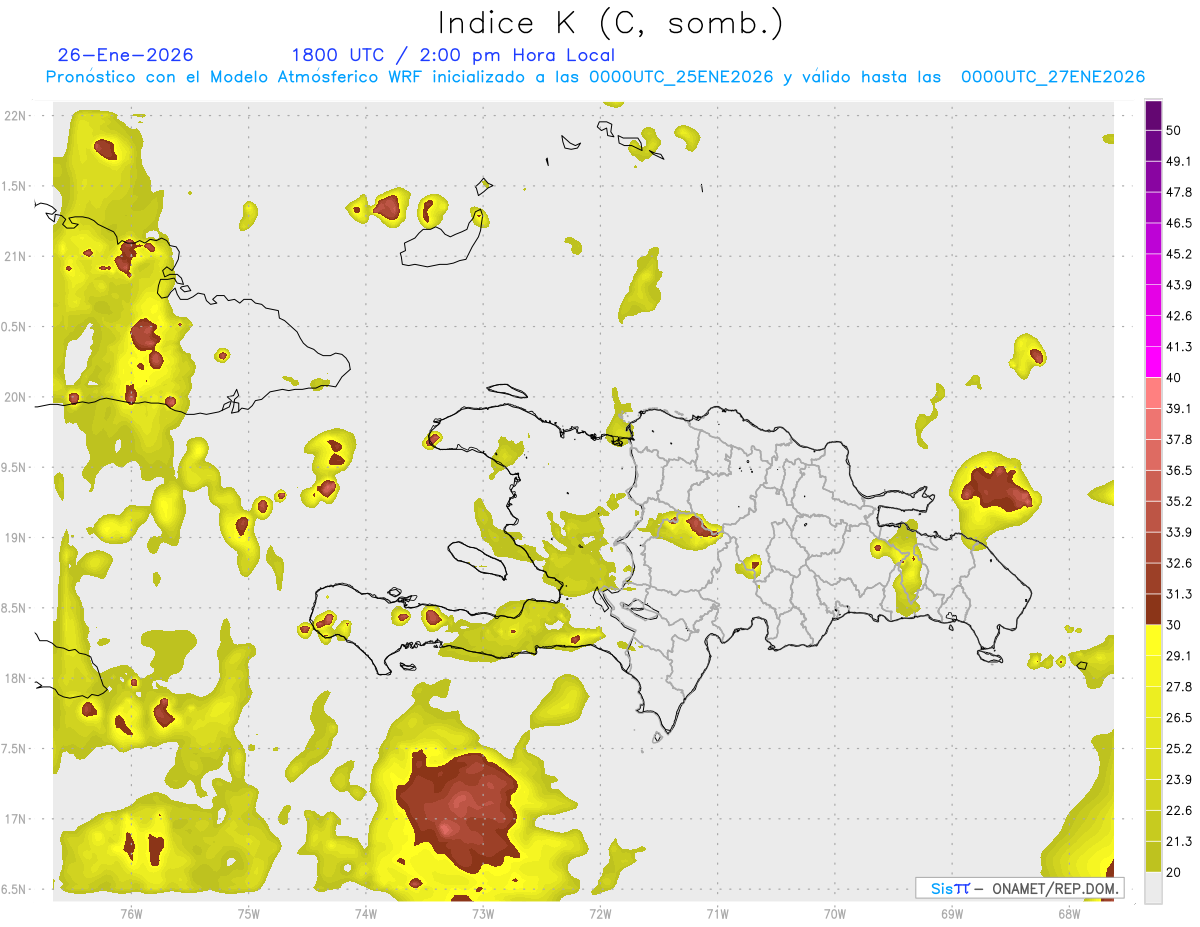Select the "20N" latitude label
The height and width of the screenshot is (927, 1200).
point(17,397)
